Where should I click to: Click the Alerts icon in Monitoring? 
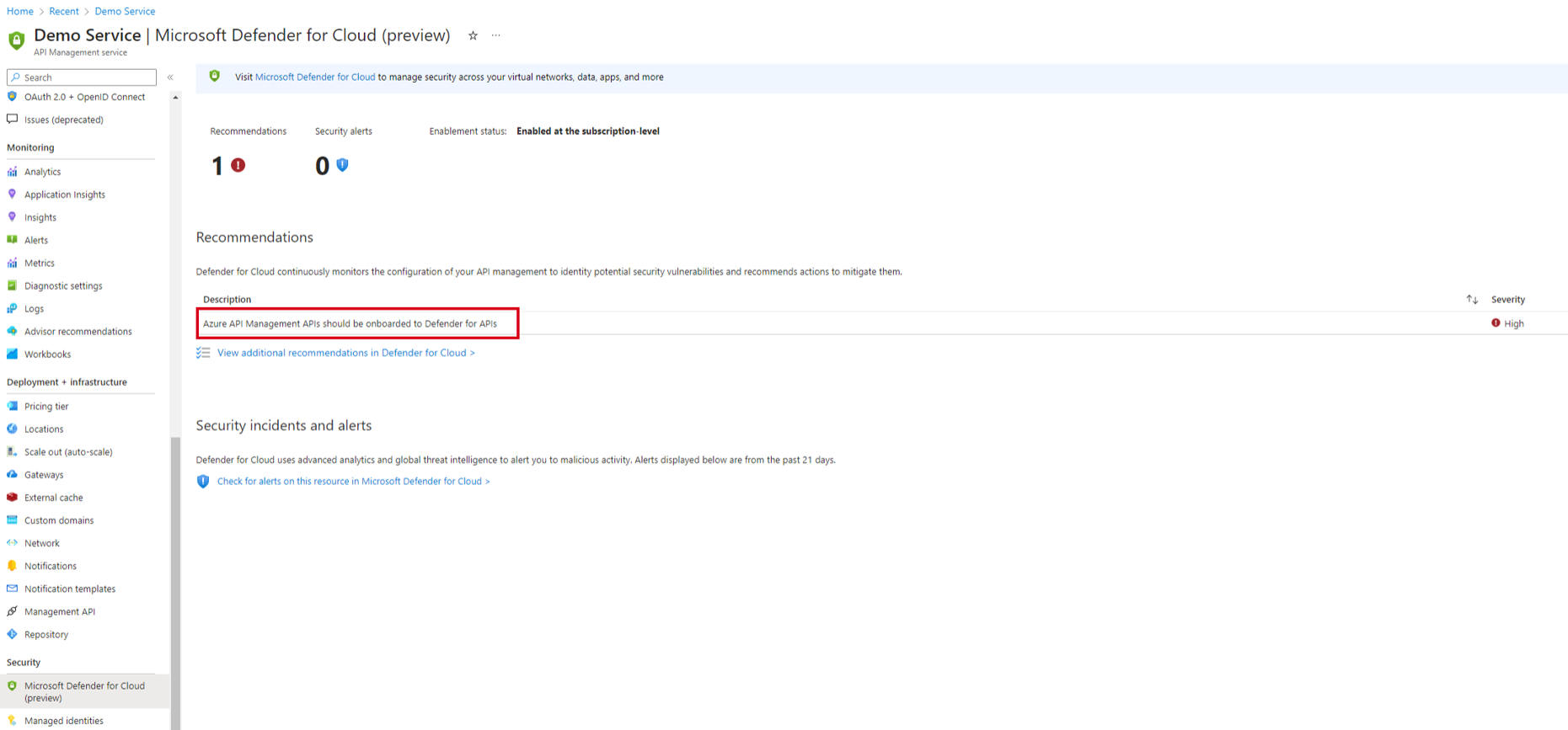[12, 240]
